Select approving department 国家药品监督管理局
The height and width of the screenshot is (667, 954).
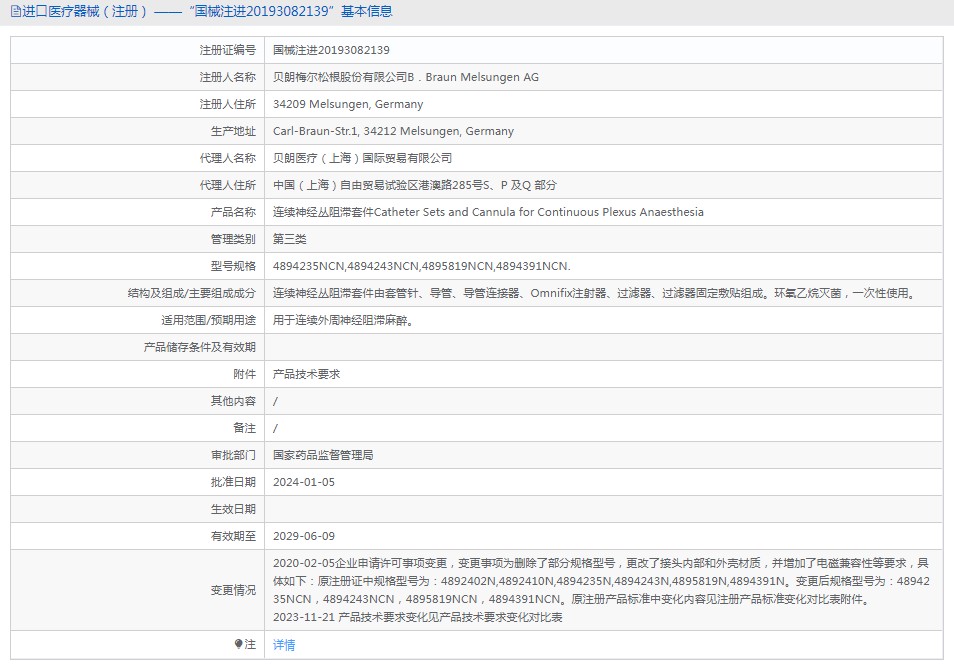click(x=323, y=455)
